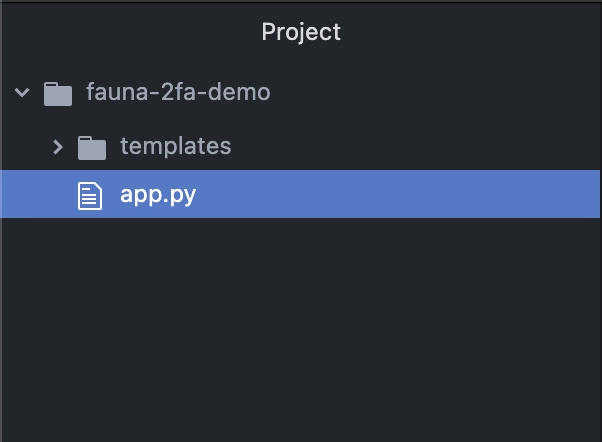Image resolution: width=602 pixels, height=442 pixels.
Task: Click header space left of Project title
Action: [132, 31]
